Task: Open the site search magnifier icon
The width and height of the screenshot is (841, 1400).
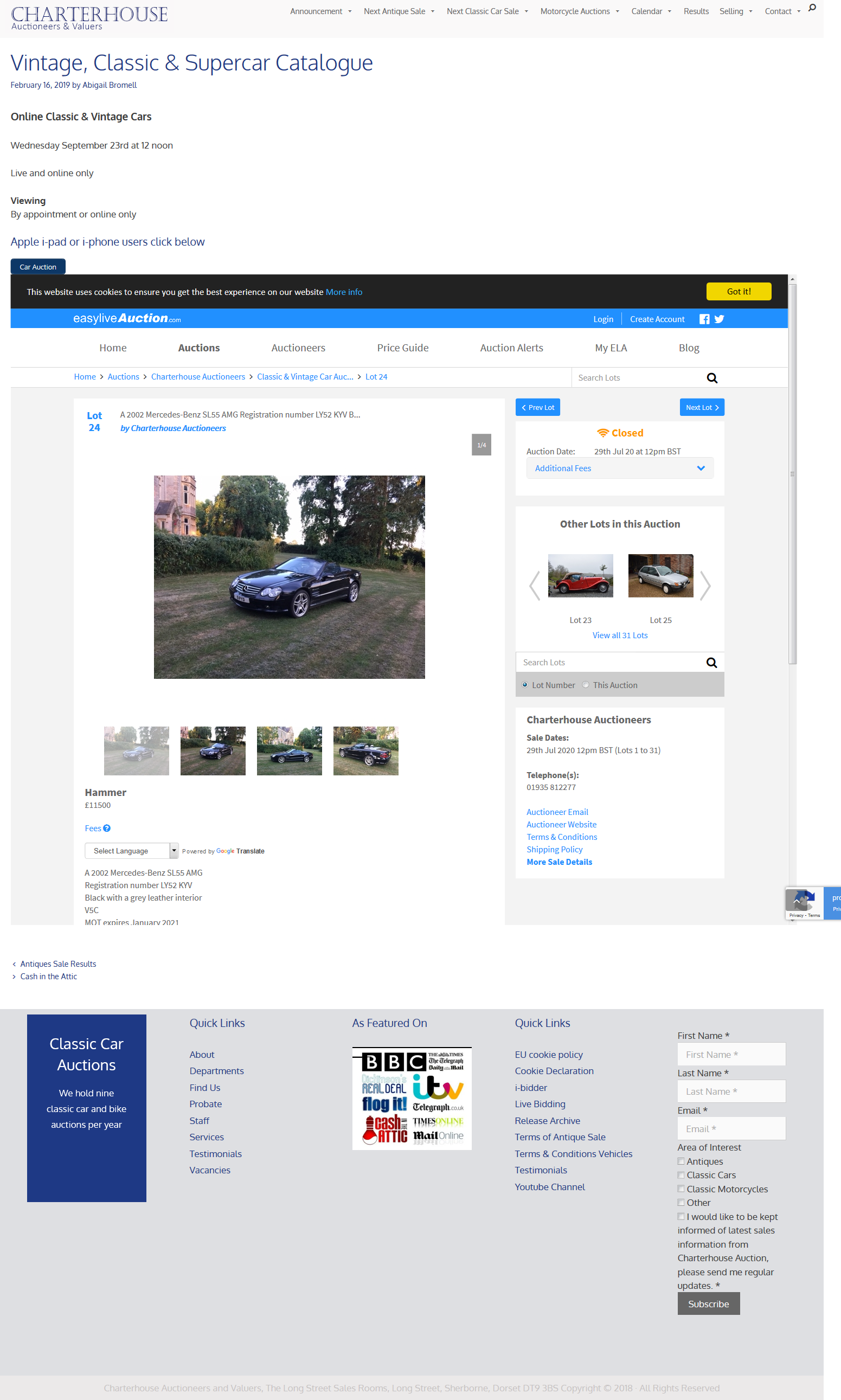Action: point(812,8)
